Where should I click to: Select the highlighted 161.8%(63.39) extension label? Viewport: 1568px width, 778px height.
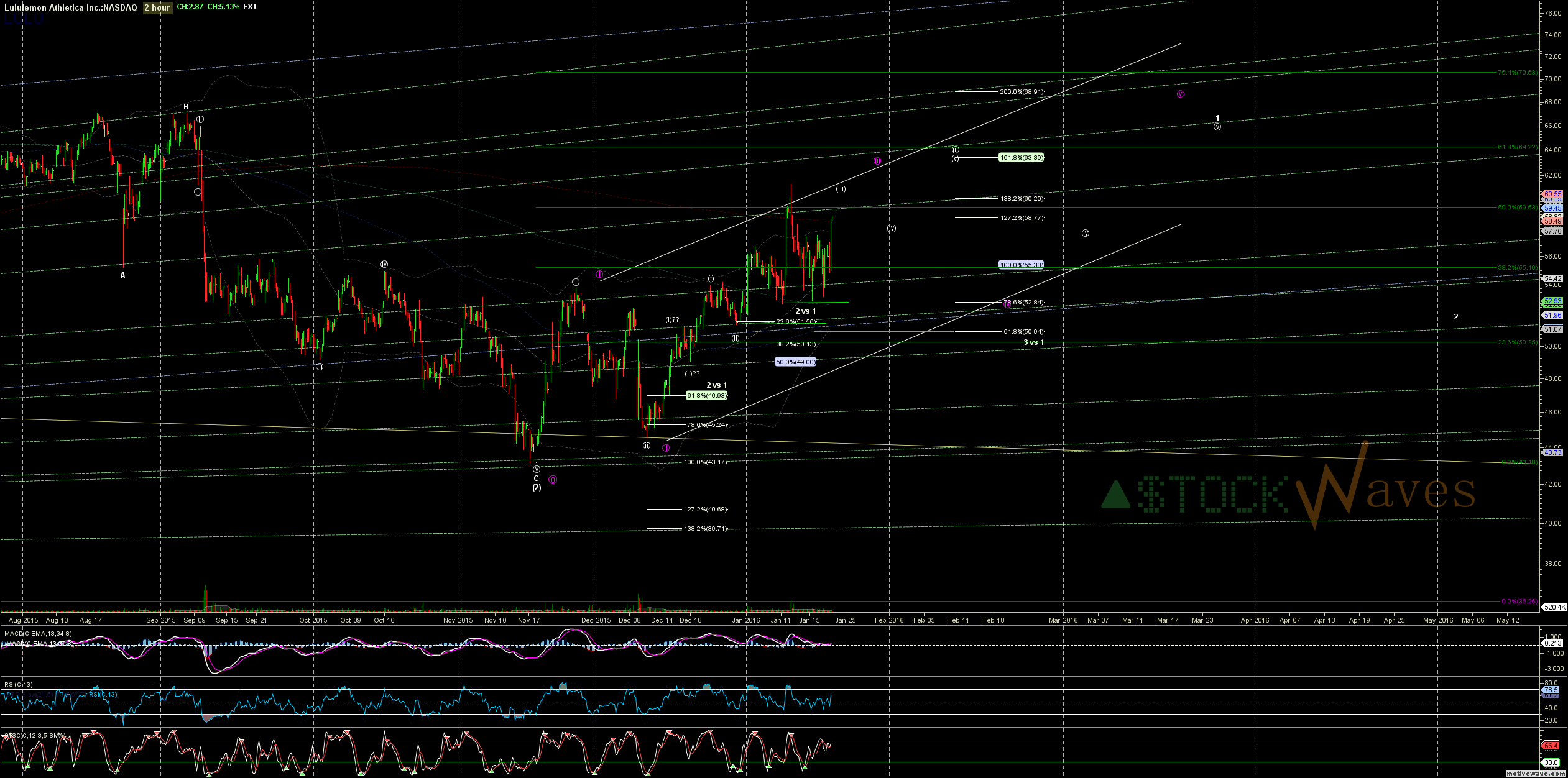1021,158
